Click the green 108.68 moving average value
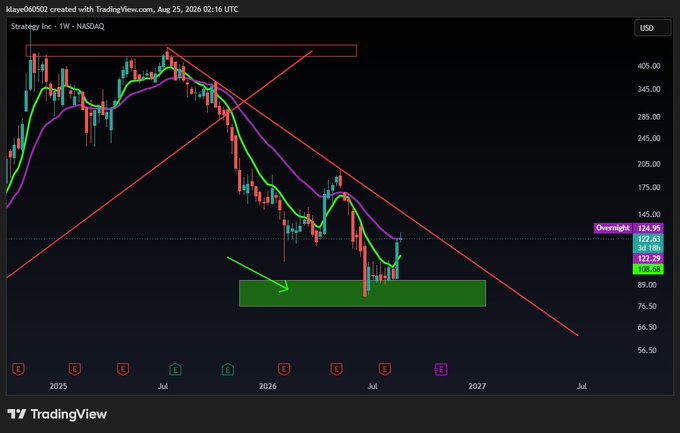 648,269
